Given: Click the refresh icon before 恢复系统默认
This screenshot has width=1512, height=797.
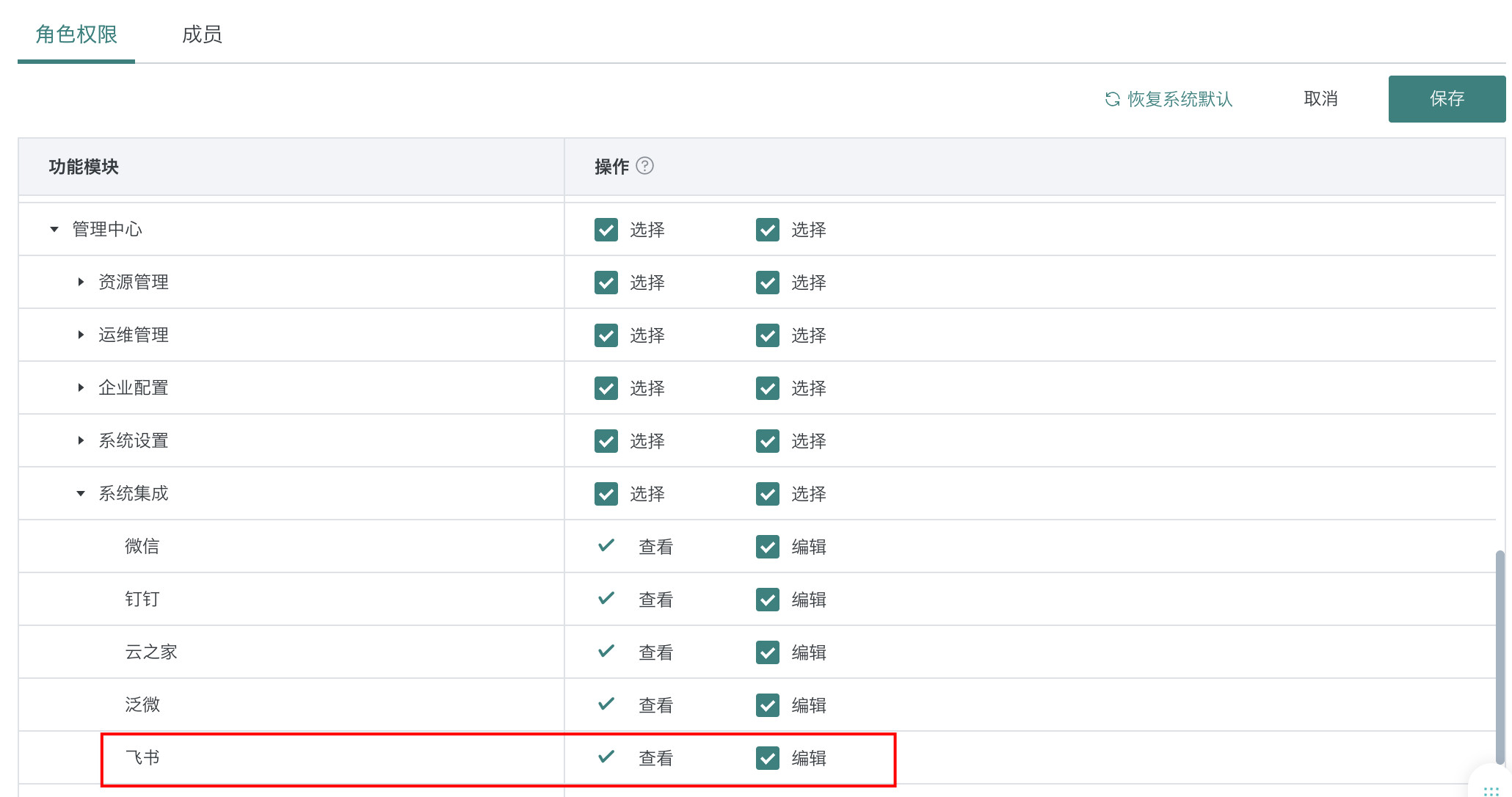Looking at the screenshot, I should [1112, 99].
